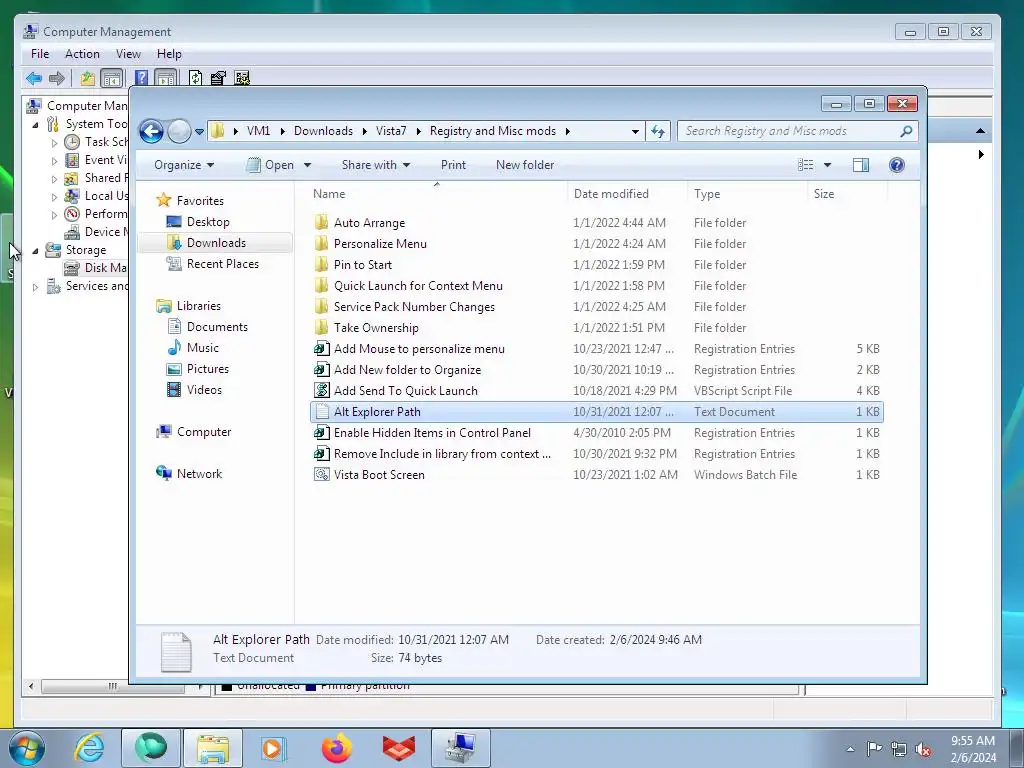
Task: Click the Windows Explorer taskbar icon
Action: 213,748
